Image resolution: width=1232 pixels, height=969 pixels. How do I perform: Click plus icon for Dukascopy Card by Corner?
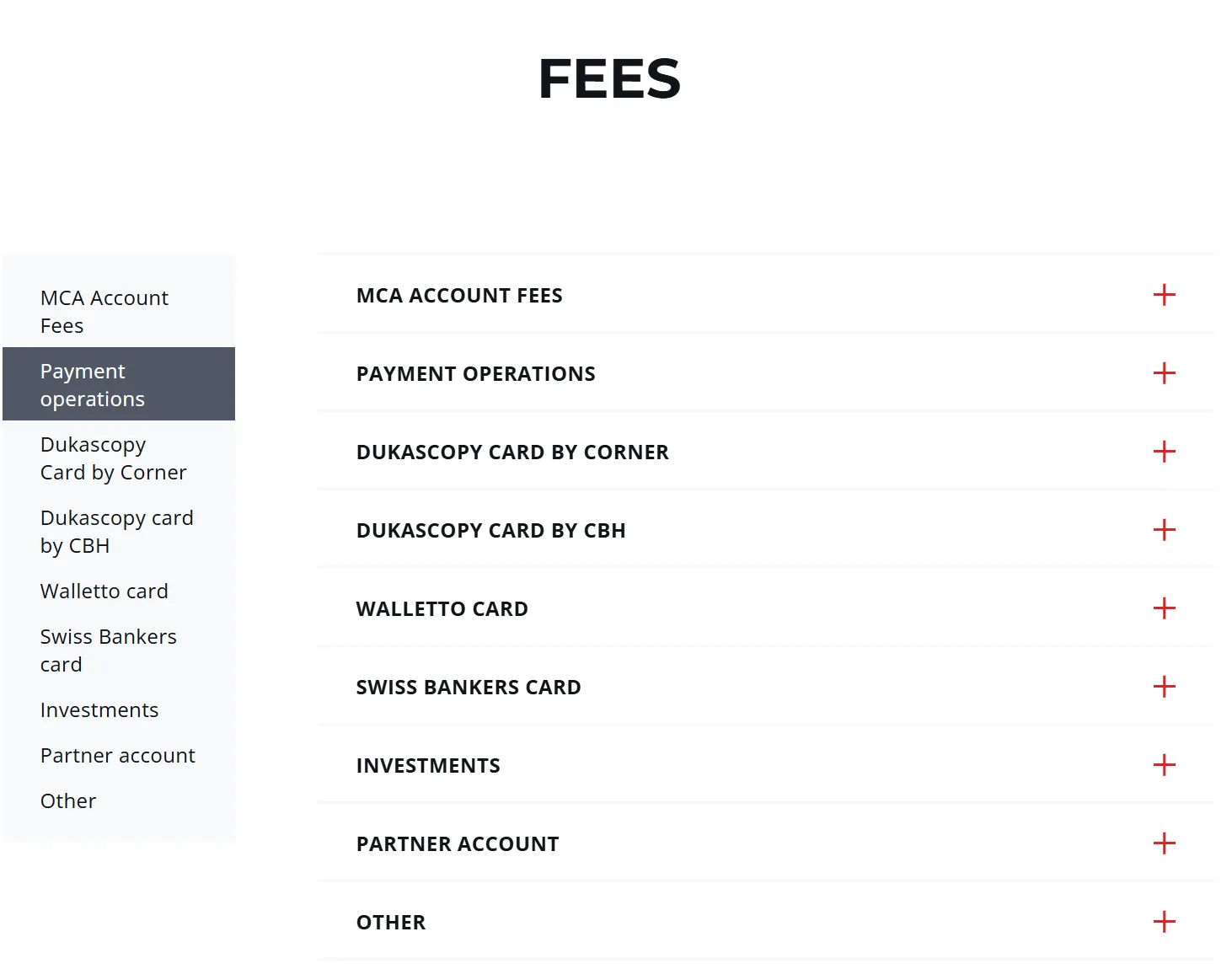(x=1164, y=452)
